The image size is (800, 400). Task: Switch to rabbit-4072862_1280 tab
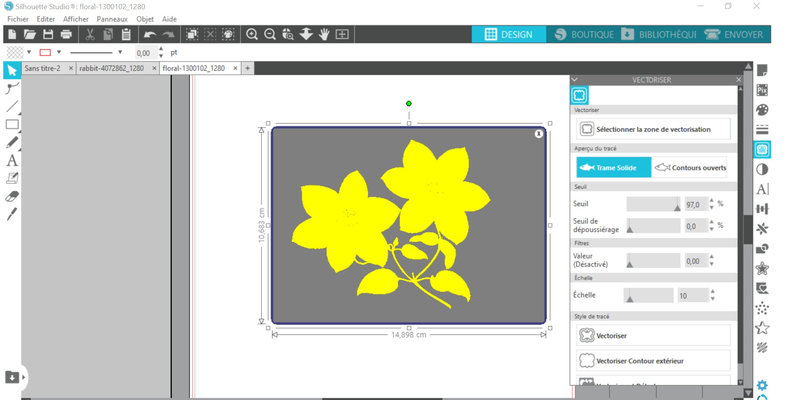110,68
